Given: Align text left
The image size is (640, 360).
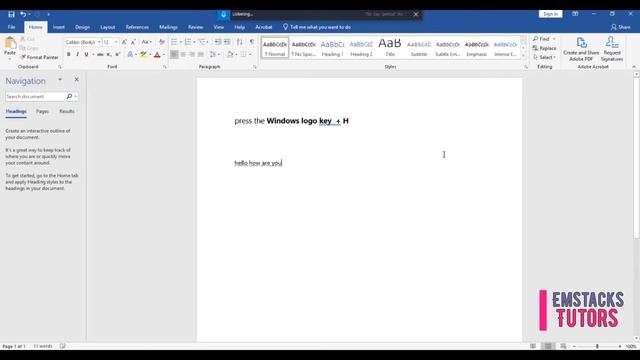Looking at the screenshot, I should 174,54.
